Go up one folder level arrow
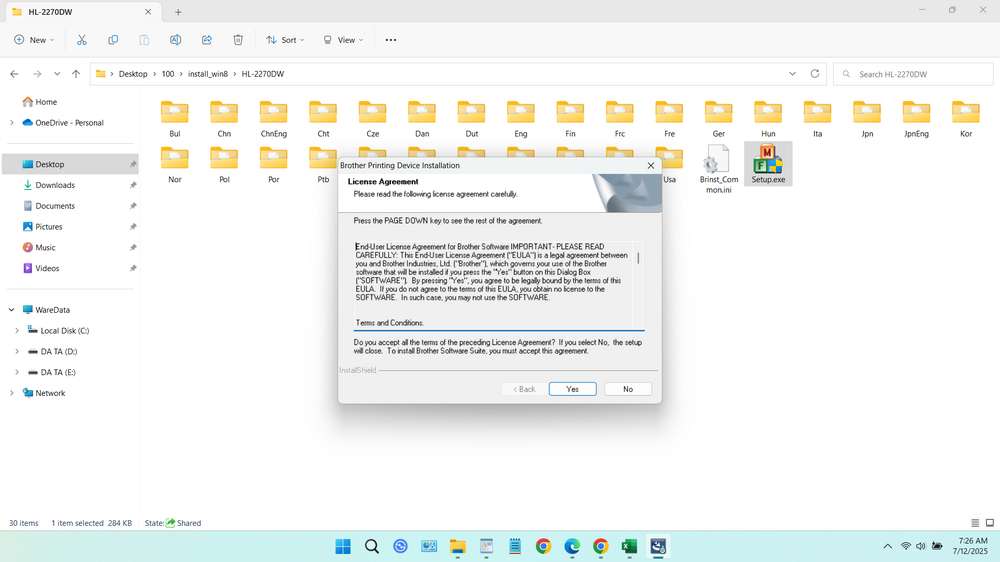1000x562 pixels. point(76,74)
